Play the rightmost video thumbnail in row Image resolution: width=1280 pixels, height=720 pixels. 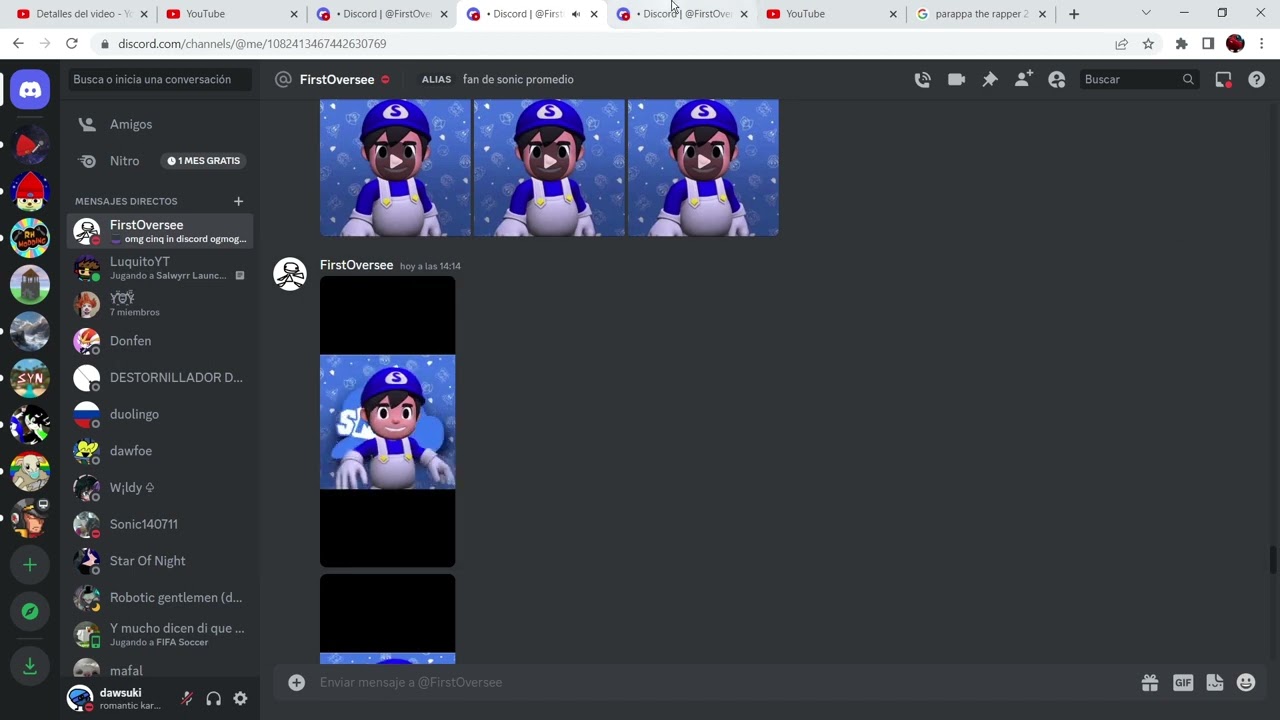(x=703, y=167)
